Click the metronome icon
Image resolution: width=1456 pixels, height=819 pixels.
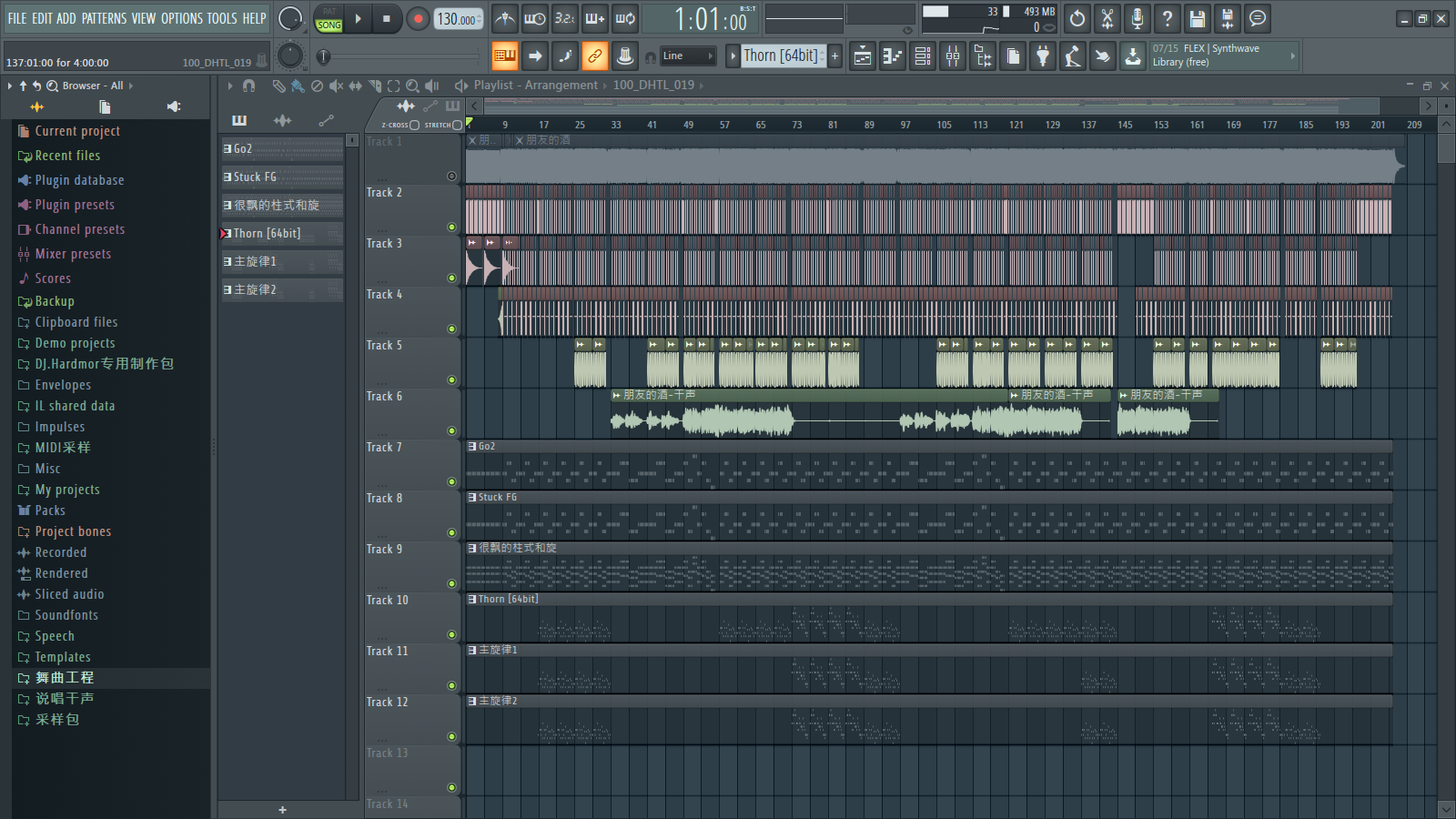click(505, 18)
